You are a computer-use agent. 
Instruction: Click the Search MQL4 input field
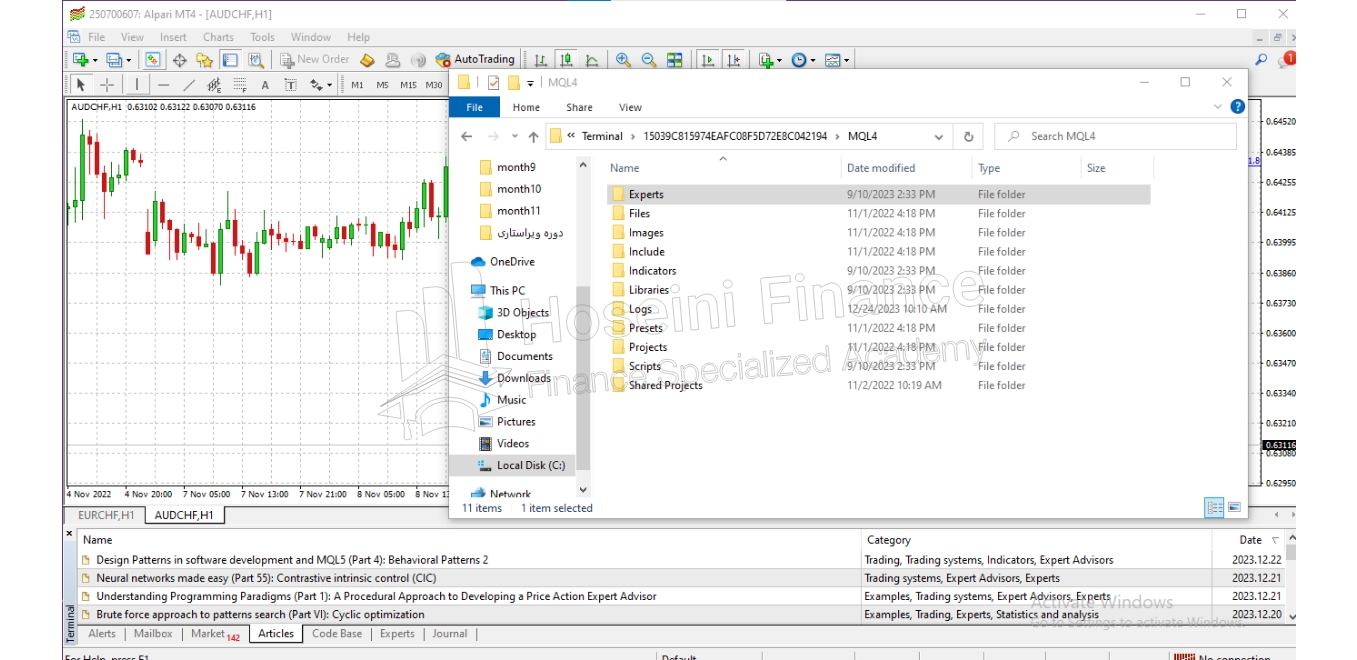tap(1115, 136)
